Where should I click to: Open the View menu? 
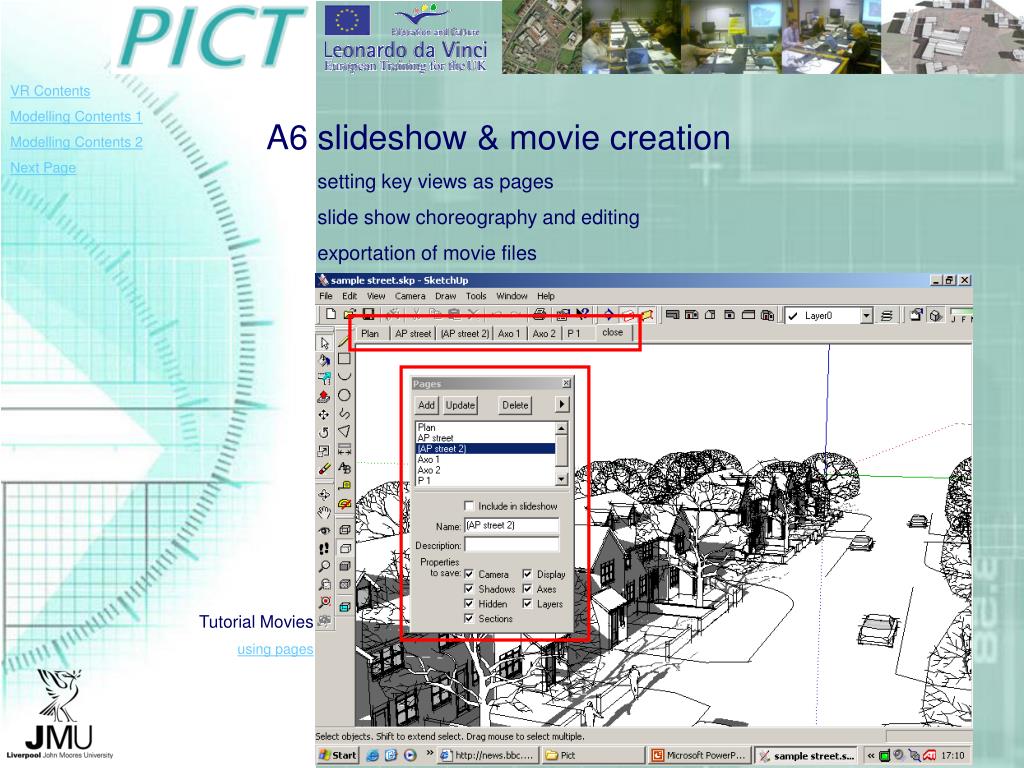[x=376, y=296]
